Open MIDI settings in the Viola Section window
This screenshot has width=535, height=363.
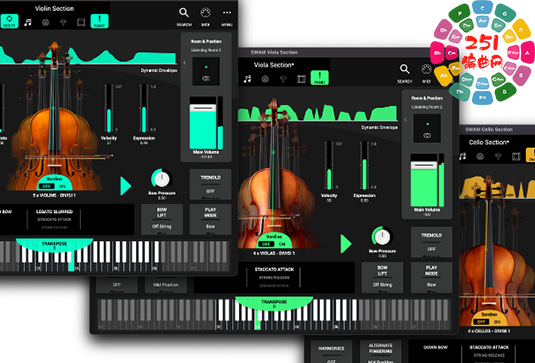point(426,73)
